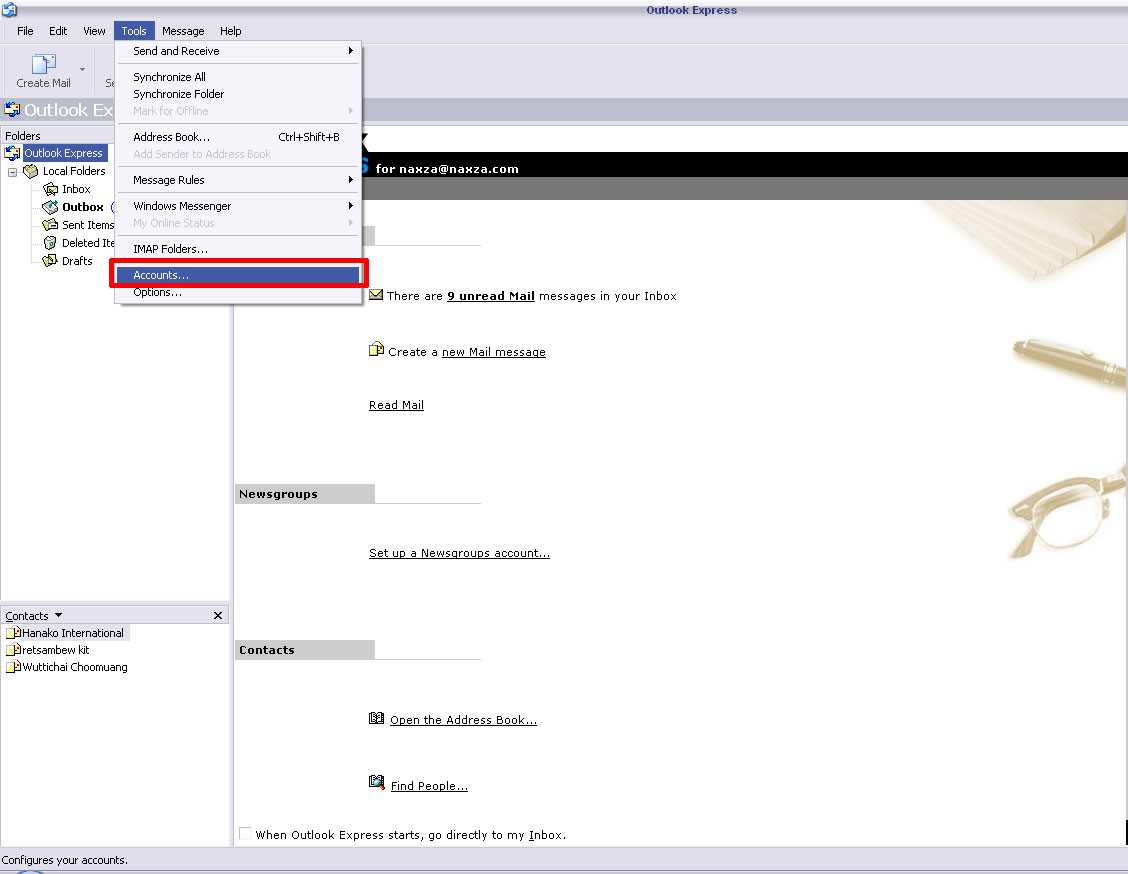Click the Outbox folder icon

(50, 207)
